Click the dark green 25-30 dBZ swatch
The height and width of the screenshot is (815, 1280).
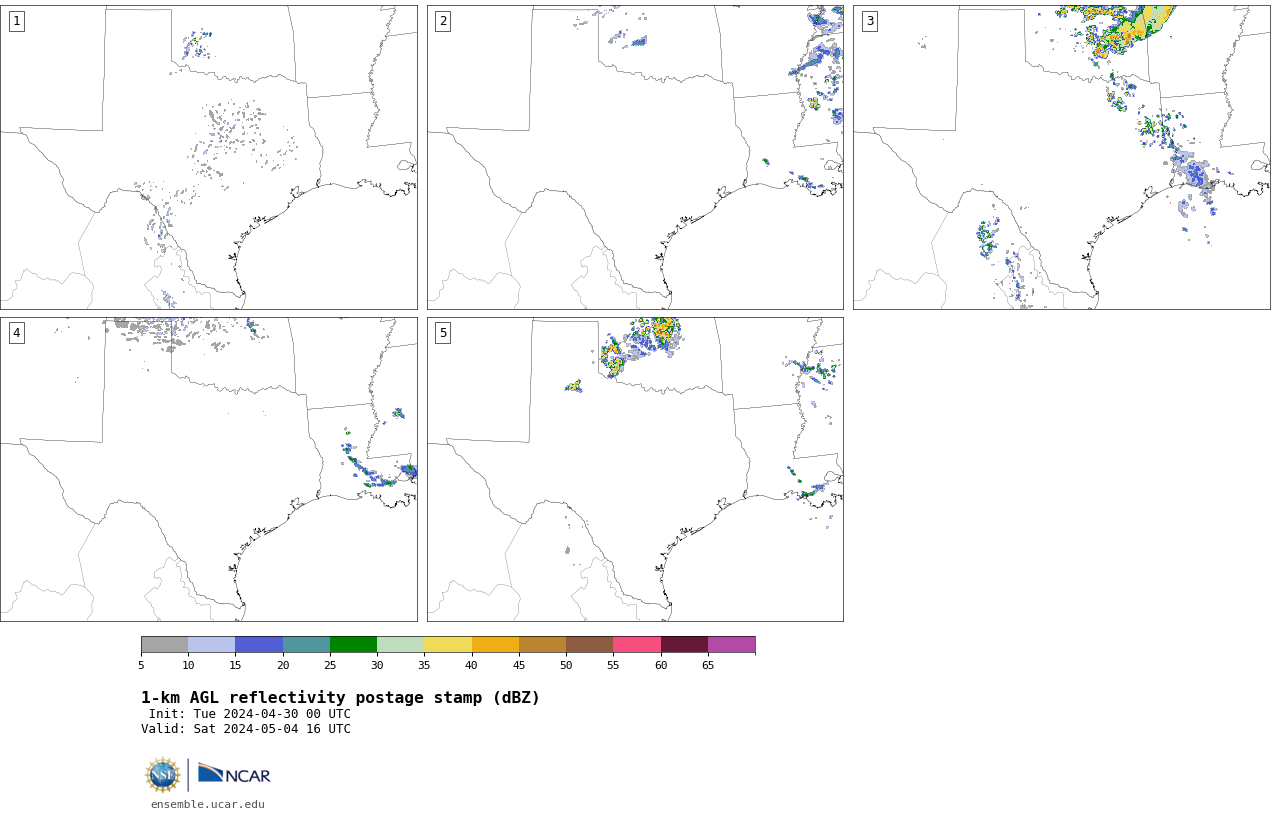tap(353, 645)
